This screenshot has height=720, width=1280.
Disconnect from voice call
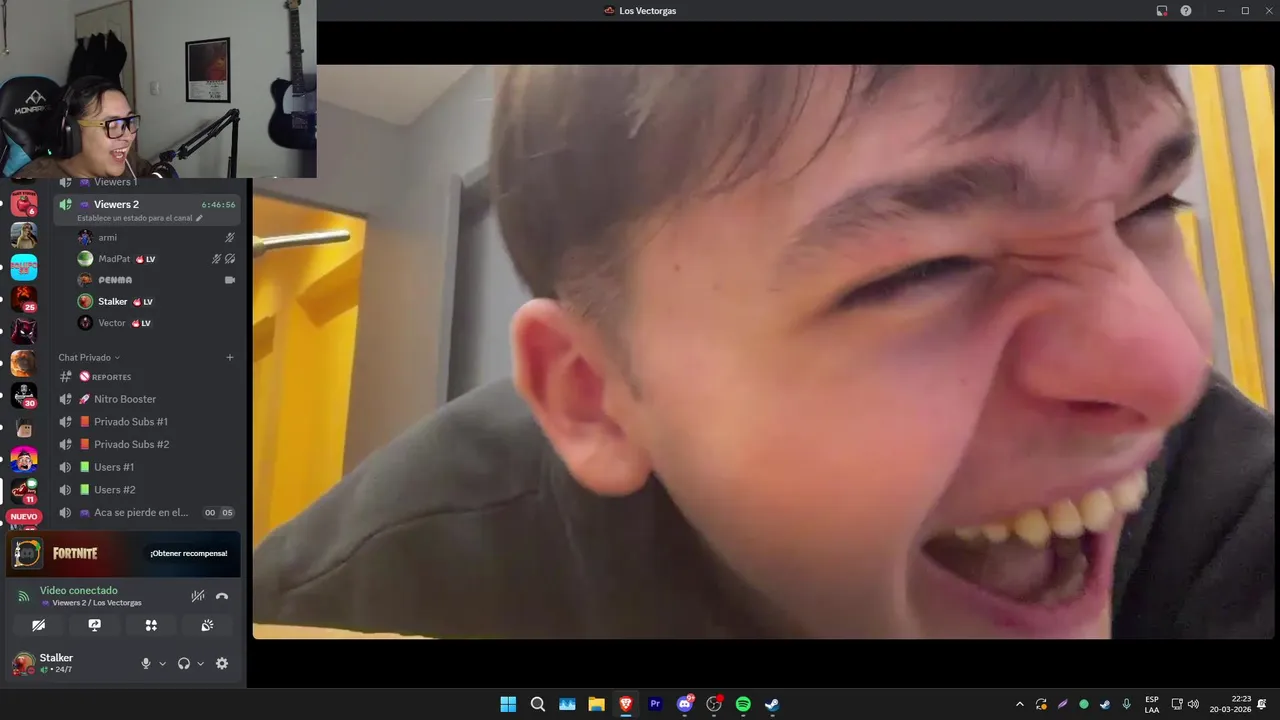tap(222, 596)
